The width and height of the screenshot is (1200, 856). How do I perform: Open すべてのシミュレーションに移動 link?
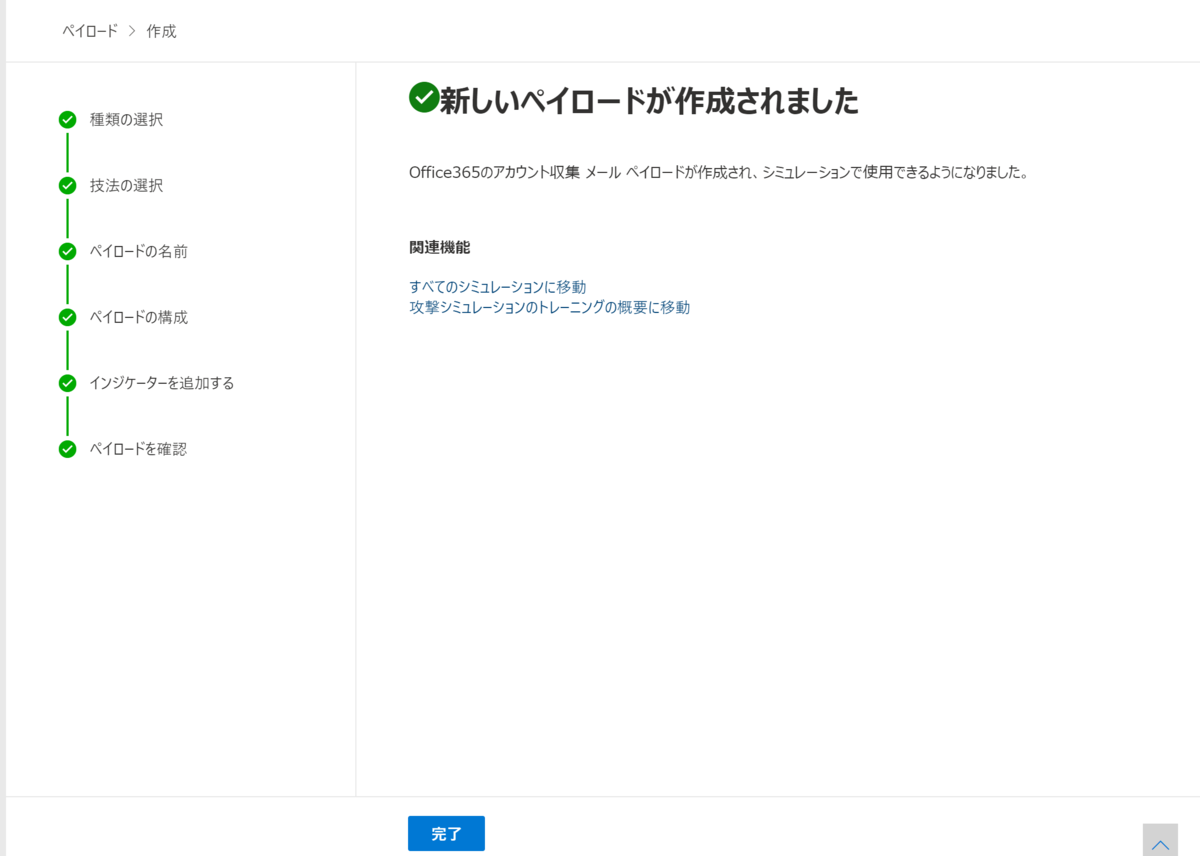click(498, 287)
